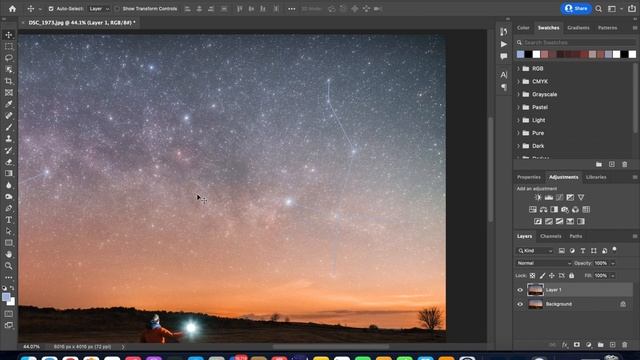
Task: Toggle lock all padlock icon
Action: (x=571, y=276)
